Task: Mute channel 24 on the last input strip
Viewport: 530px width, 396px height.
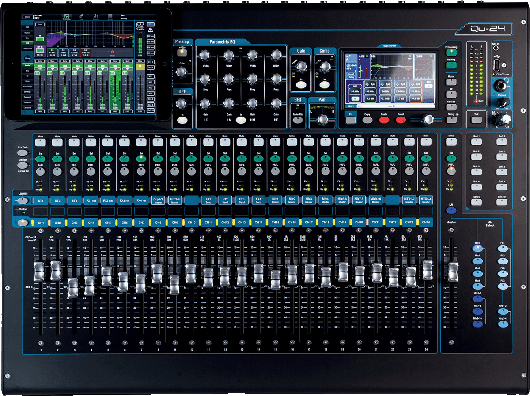Action: [426, 142]
